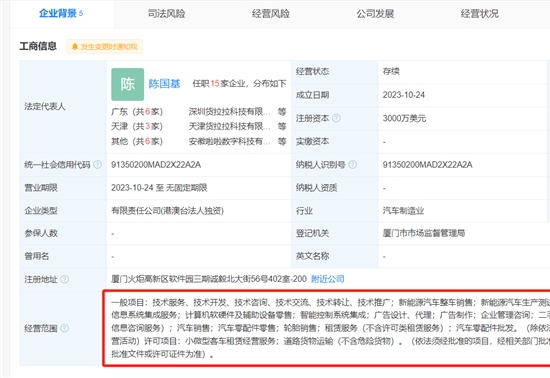This screenshot has width=550, height=378.
Task: Select 其他（共6家） region entry
Action: click(137, 141)
